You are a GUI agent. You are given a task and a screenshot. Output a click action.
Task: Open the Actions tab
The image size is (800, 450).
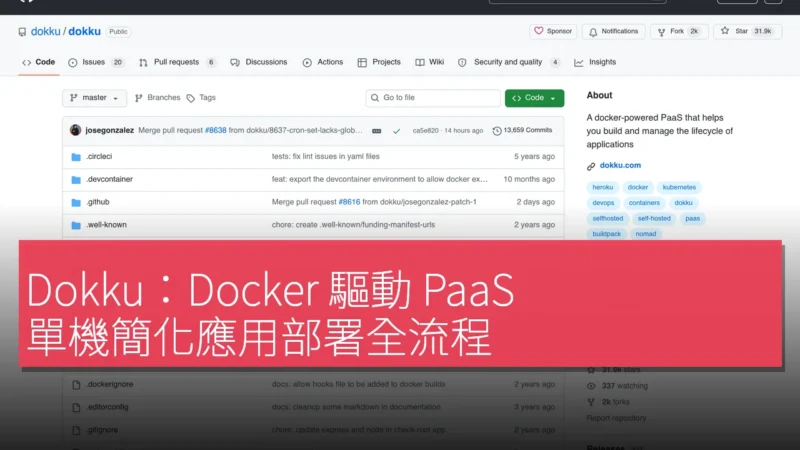coord(322,62)
